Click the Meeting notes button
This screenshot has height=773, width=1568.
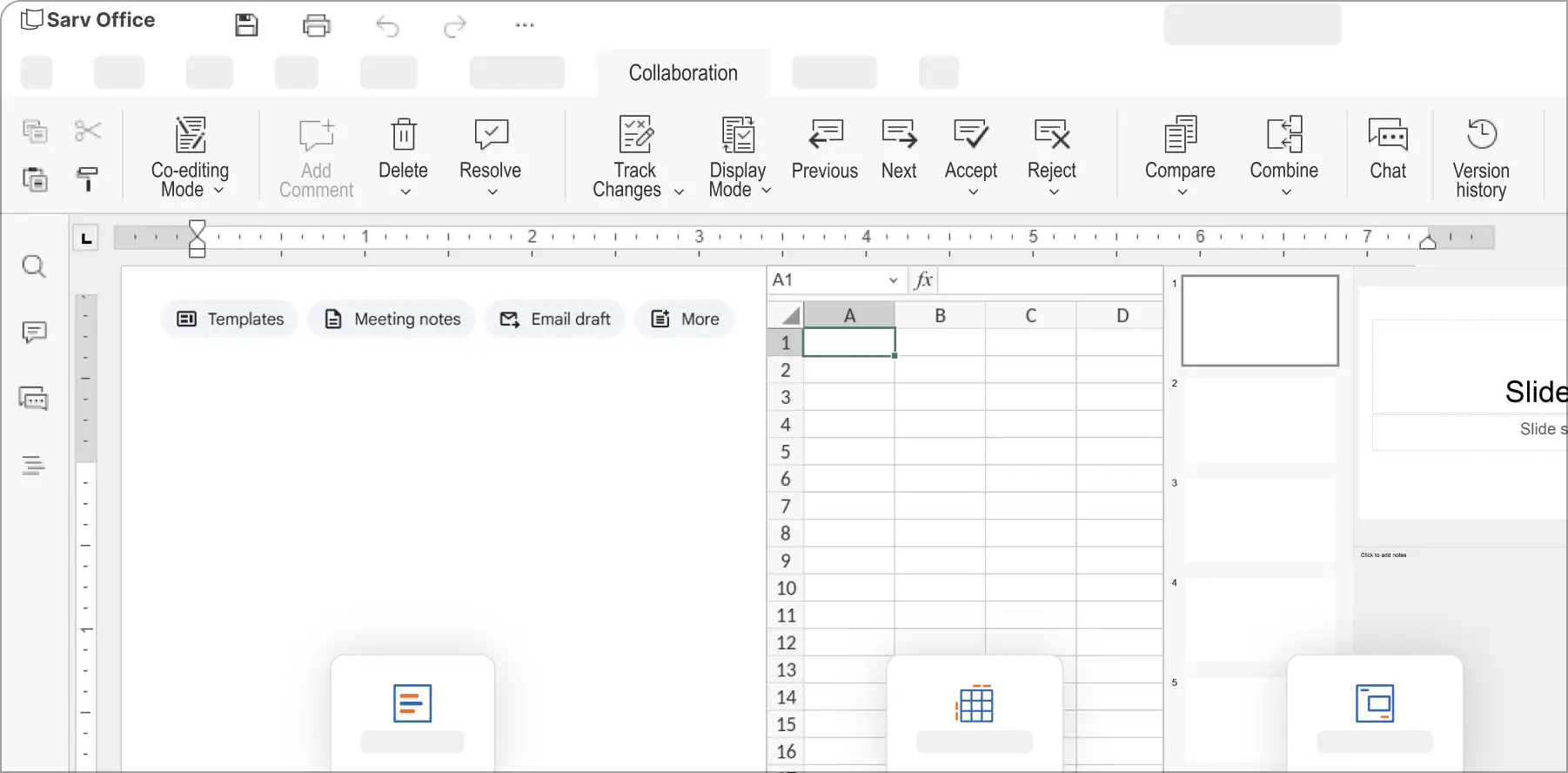pos(392,319)
